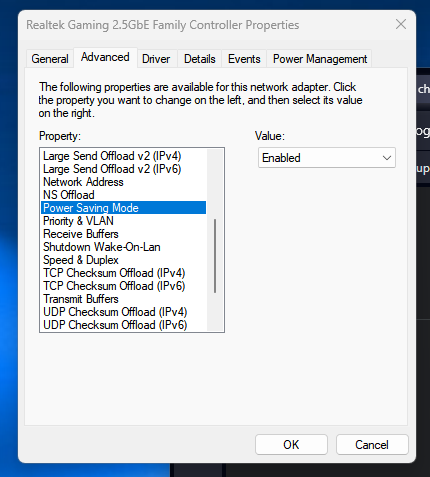Choose the Network Address property
The width and height of the screenshot is (430, 477).
[x=123, y=182]
